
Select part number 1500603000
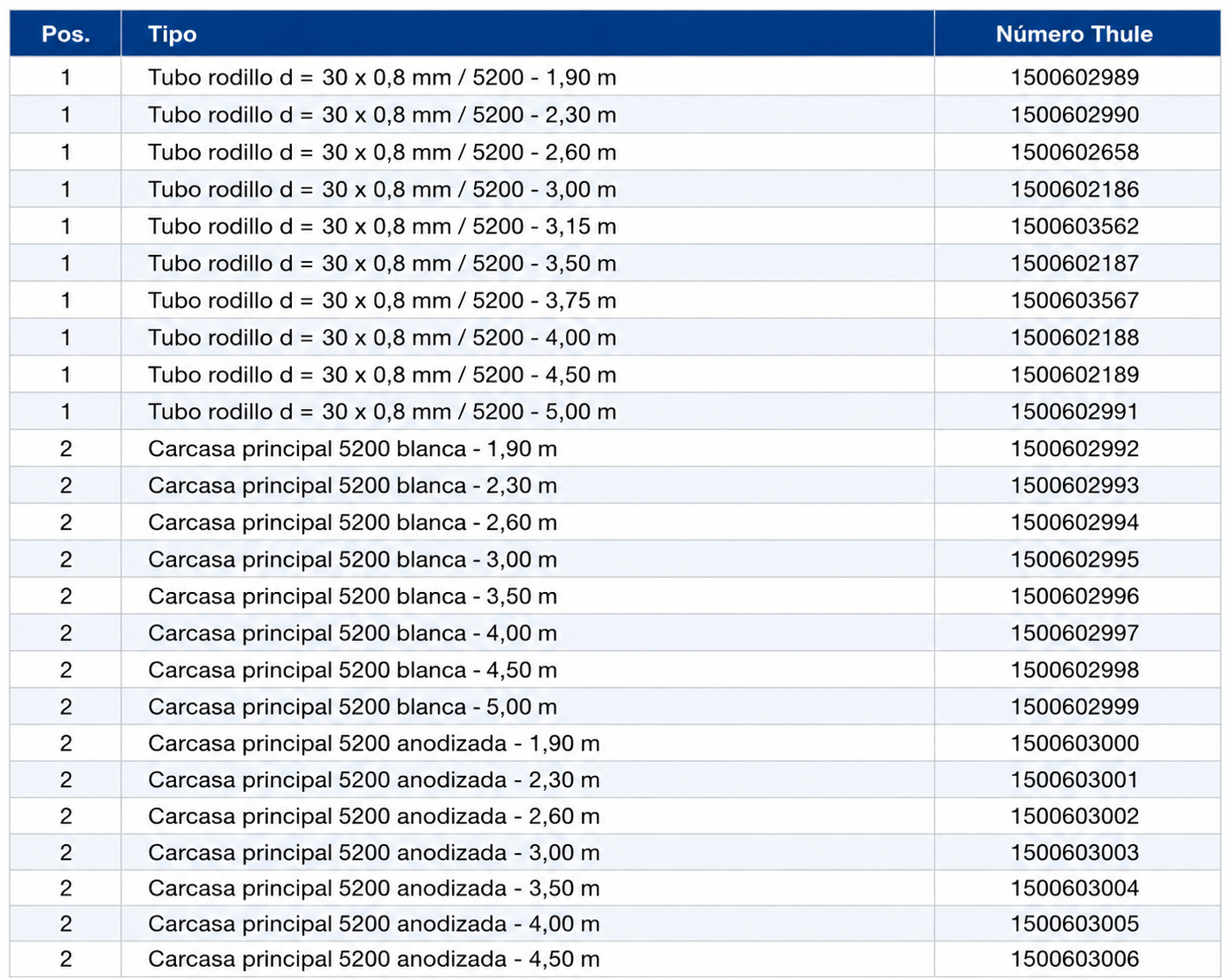[1075, 743]
